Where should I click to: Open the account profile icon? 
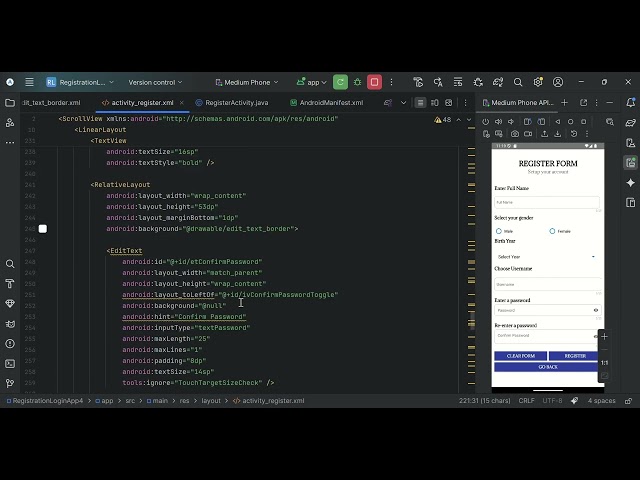pos(558,82)
